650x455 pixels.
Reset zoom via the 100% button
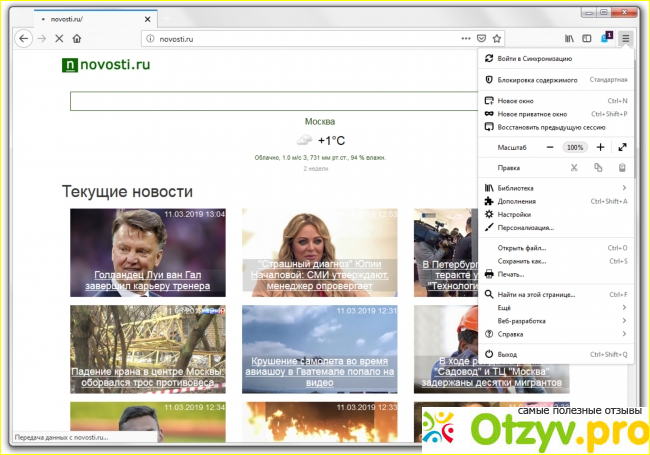pos(574,147)
